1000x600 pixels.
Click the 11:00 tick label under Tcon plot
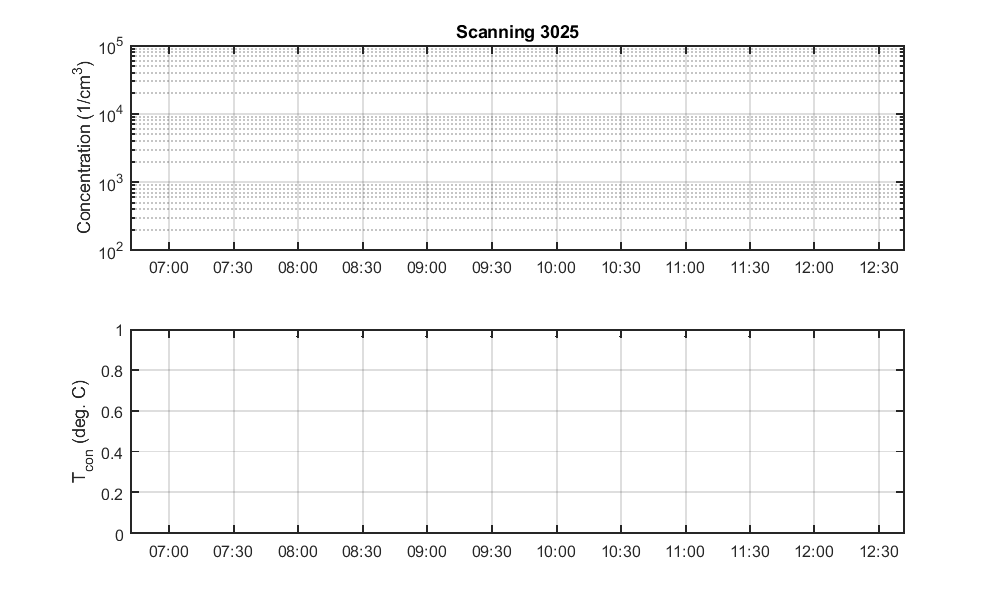point(686,552)
